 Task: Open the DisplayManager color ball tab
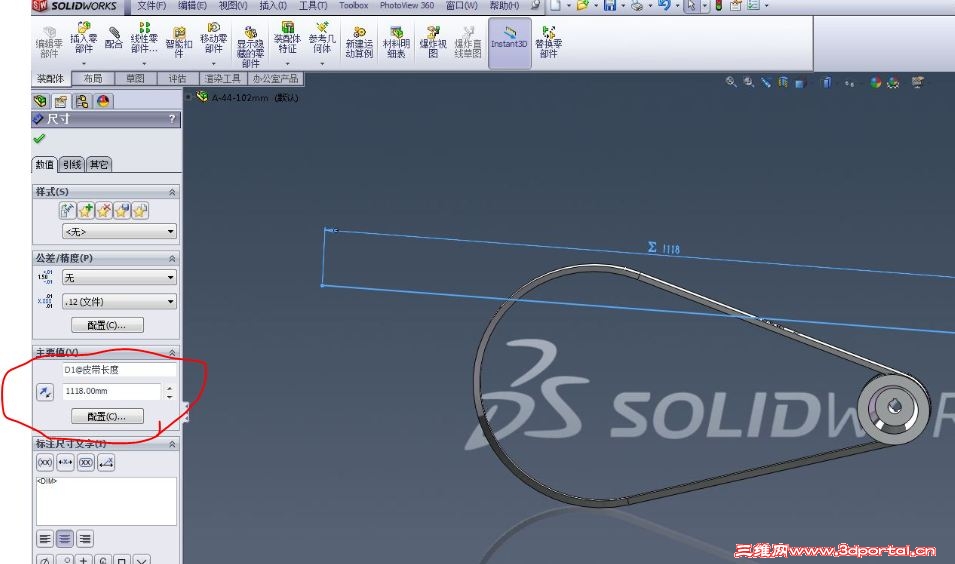tap(103, 101)
